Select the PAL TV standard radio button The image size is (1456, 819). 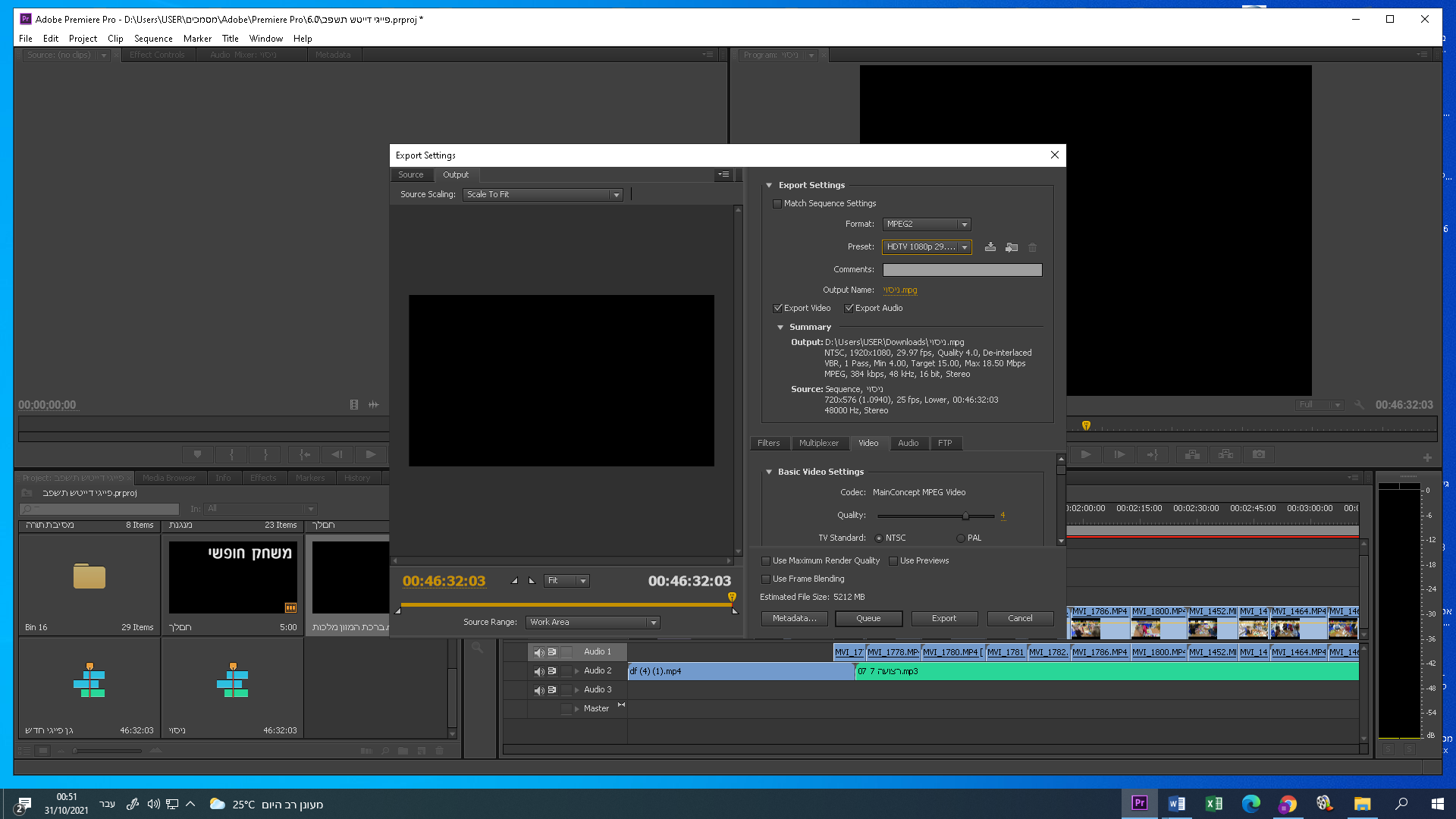(x=961, y=538)
